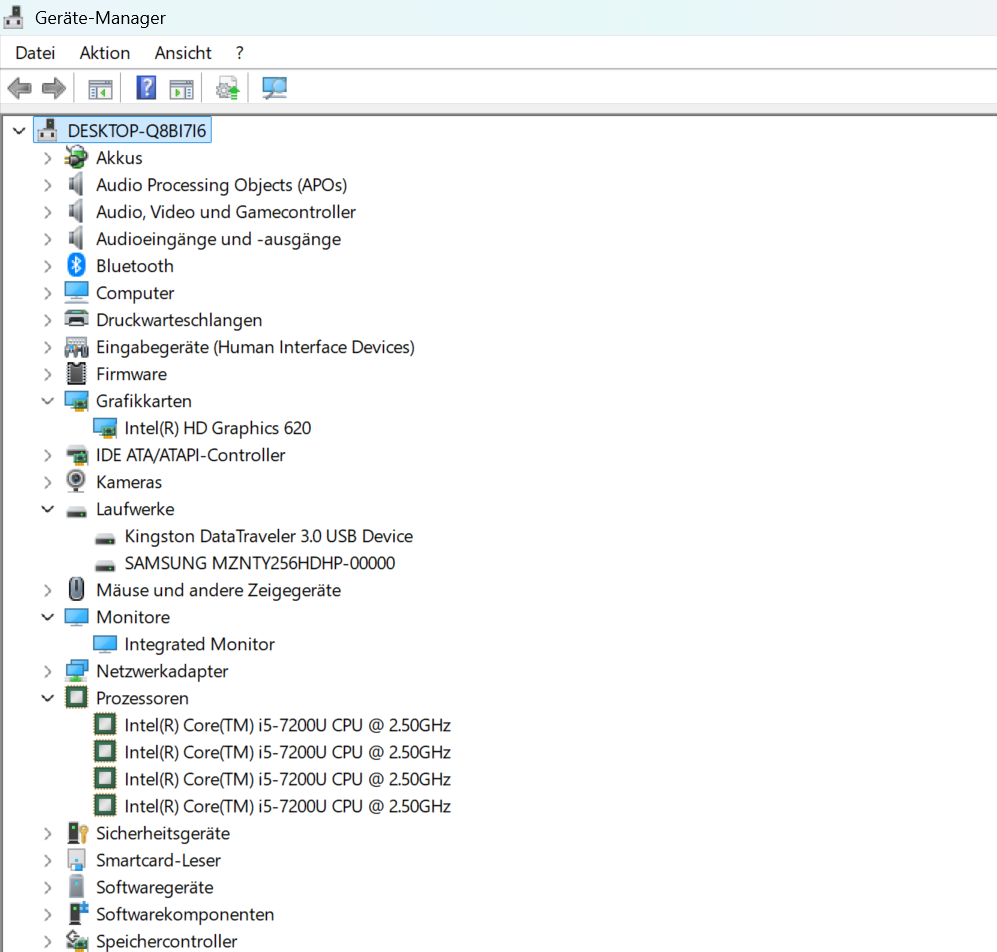Image resolution: width=997 pixels, height=952 pixels.
Task: Collapse the Laufwerke category
Action: [x=48, y=509]
